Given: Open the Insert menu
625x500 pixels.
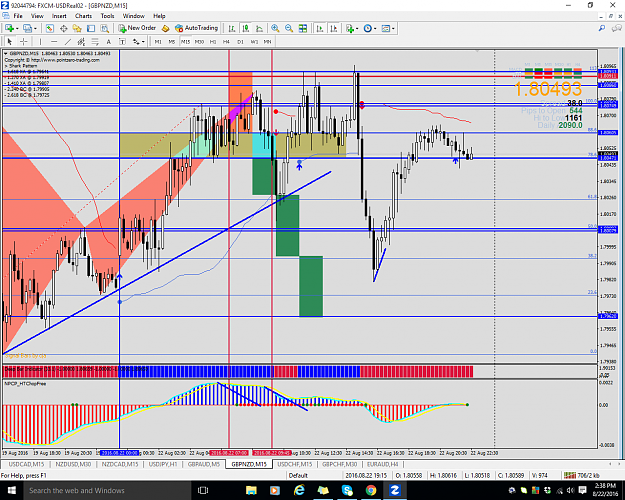Looking at the screenshot, I should 59,16.
